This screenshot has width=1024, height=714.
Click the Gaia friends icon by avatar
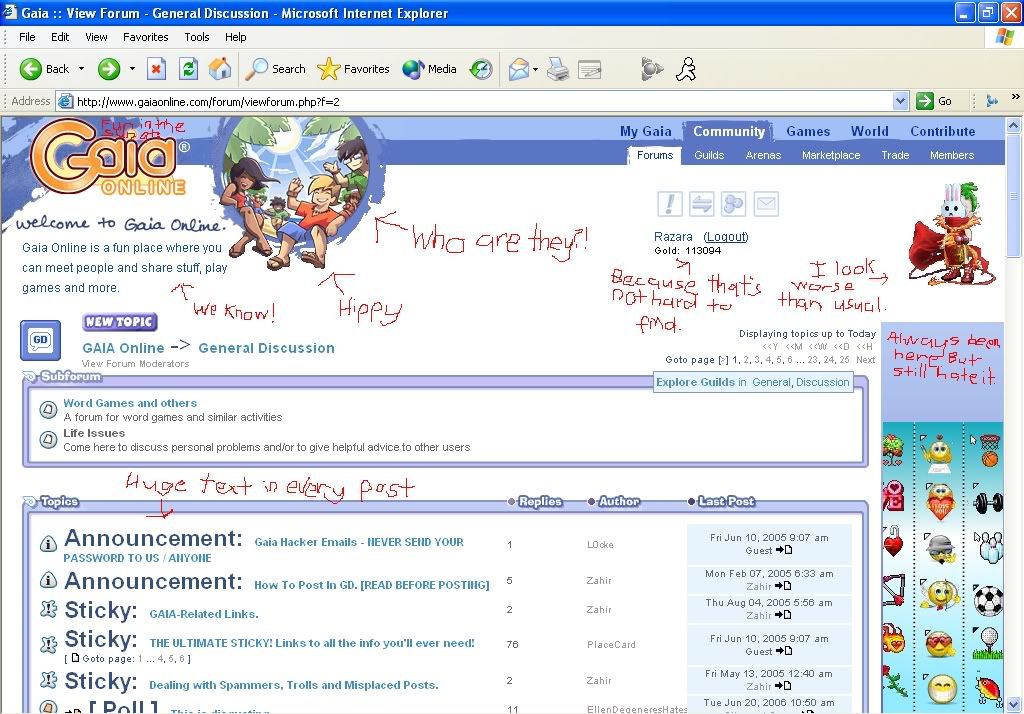tap(733, 204)
